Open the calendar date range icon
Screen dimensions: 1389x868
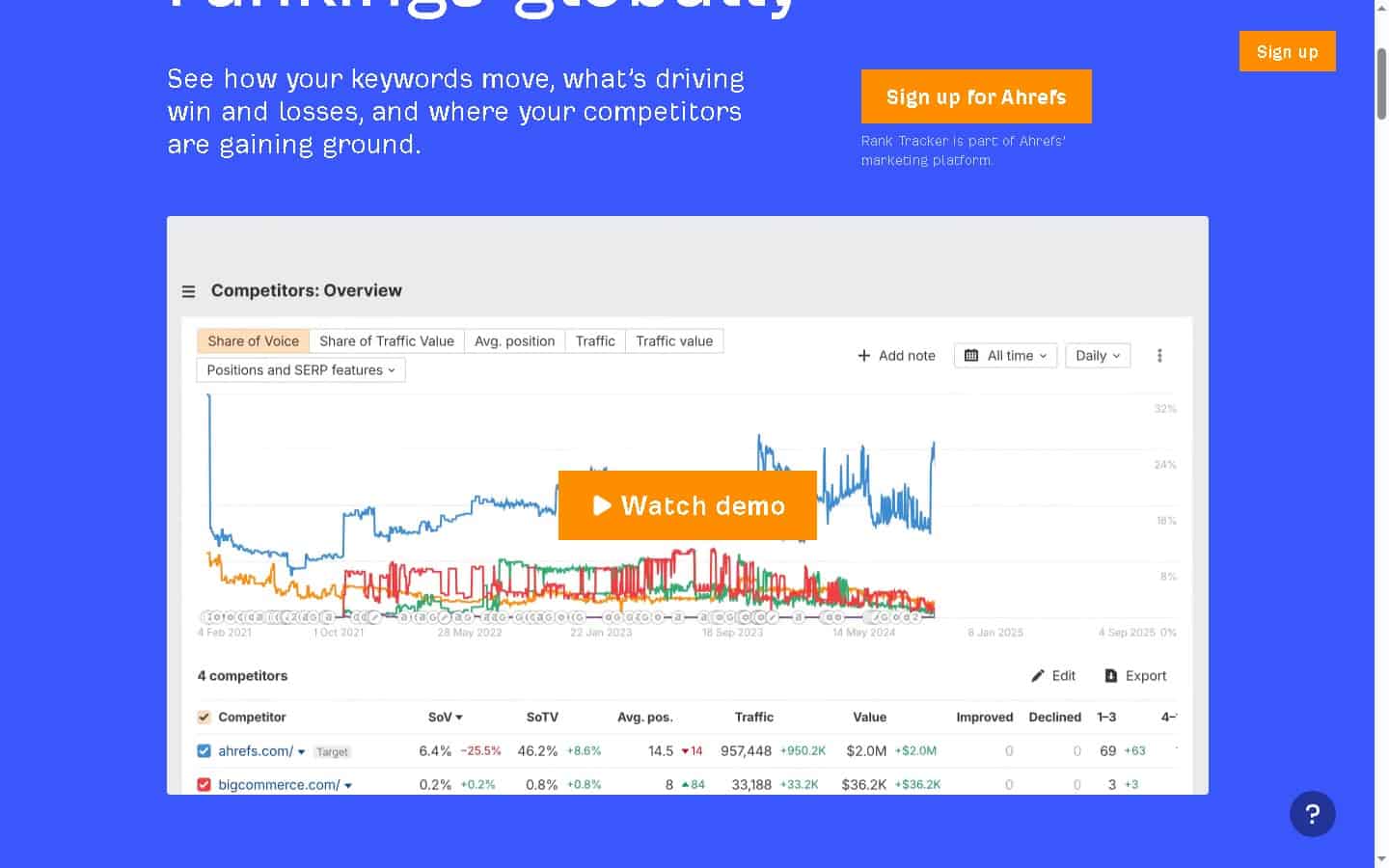(972, 355)
